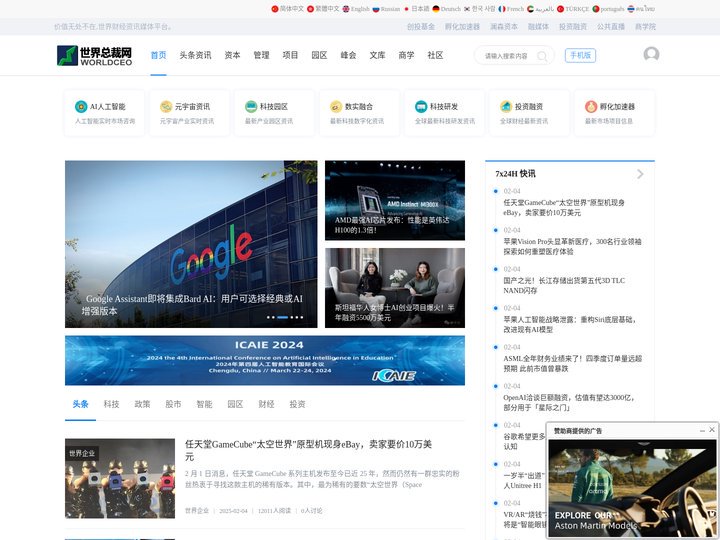Select the 头条 news tab
This screenshot has height=540, width=720.
tap(80, 404)
